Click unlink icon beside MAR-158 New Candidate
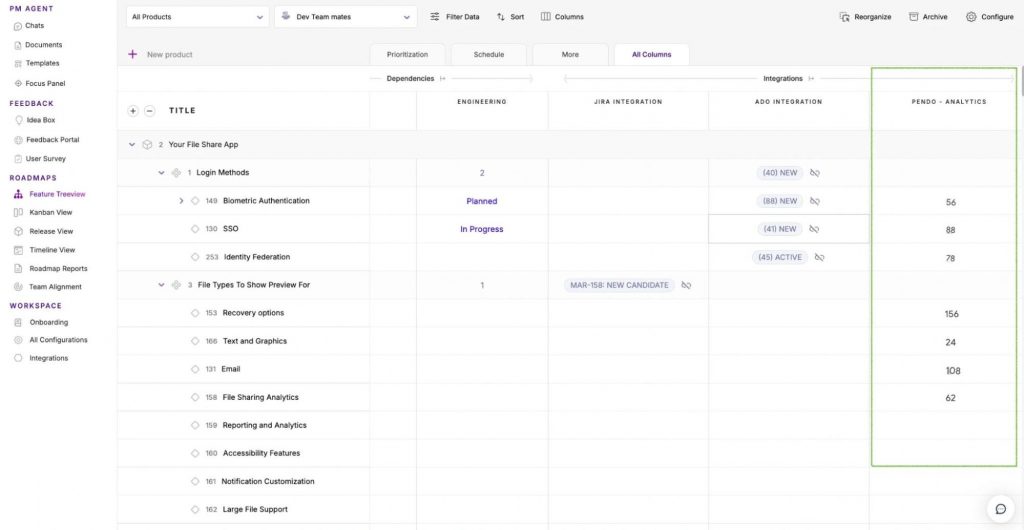Image resolution: width=1024 pixels, height=530 pixels. 686,286
